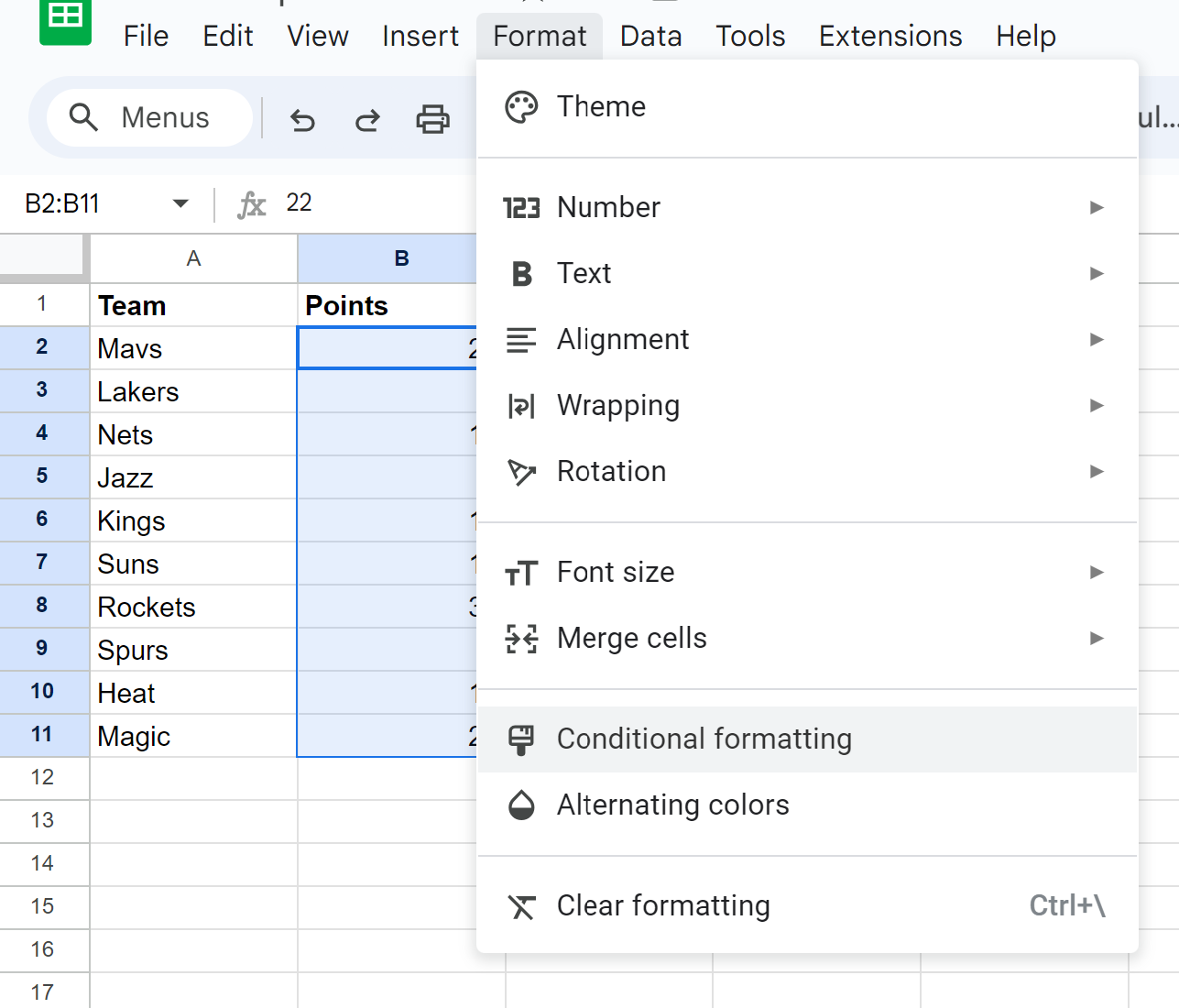The height and width of the screenshot is (1008, 1179).
Task: Click the Alternating colors droplet icon
Action: pyautogui.click(x=521, y=805)
